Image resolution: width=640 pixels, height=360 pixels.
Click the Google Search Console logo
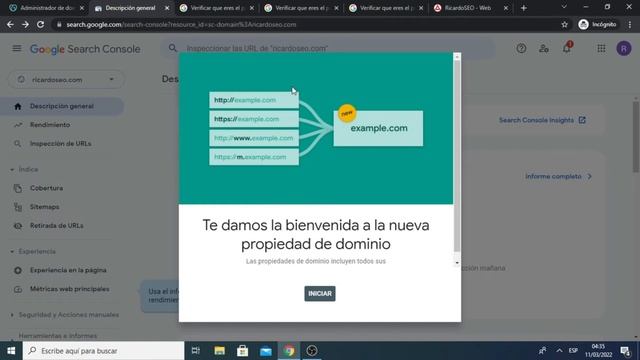point(85,49)
